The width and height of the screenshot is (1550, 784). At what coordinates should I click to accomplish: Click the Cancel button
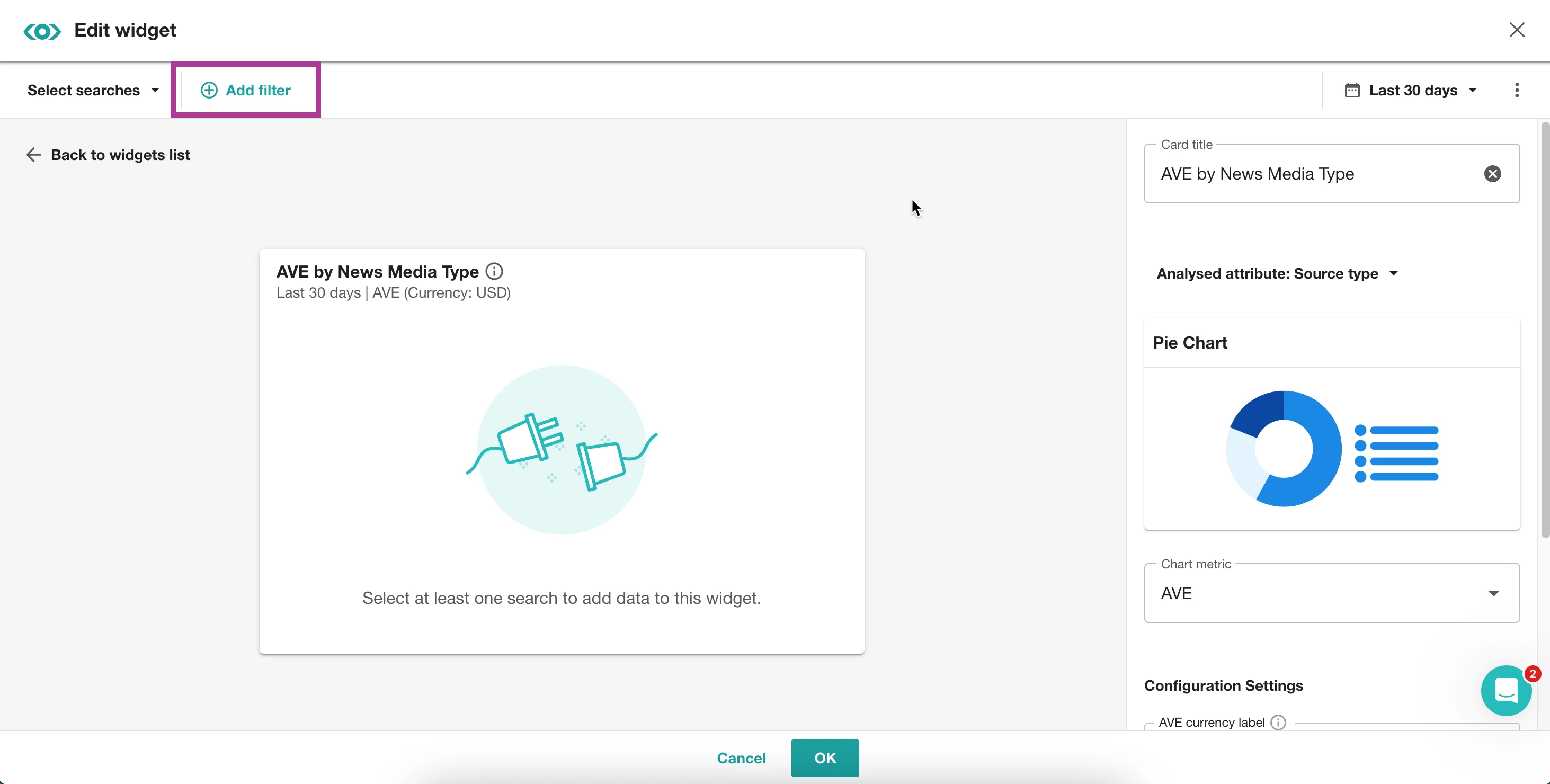(741, 758)
